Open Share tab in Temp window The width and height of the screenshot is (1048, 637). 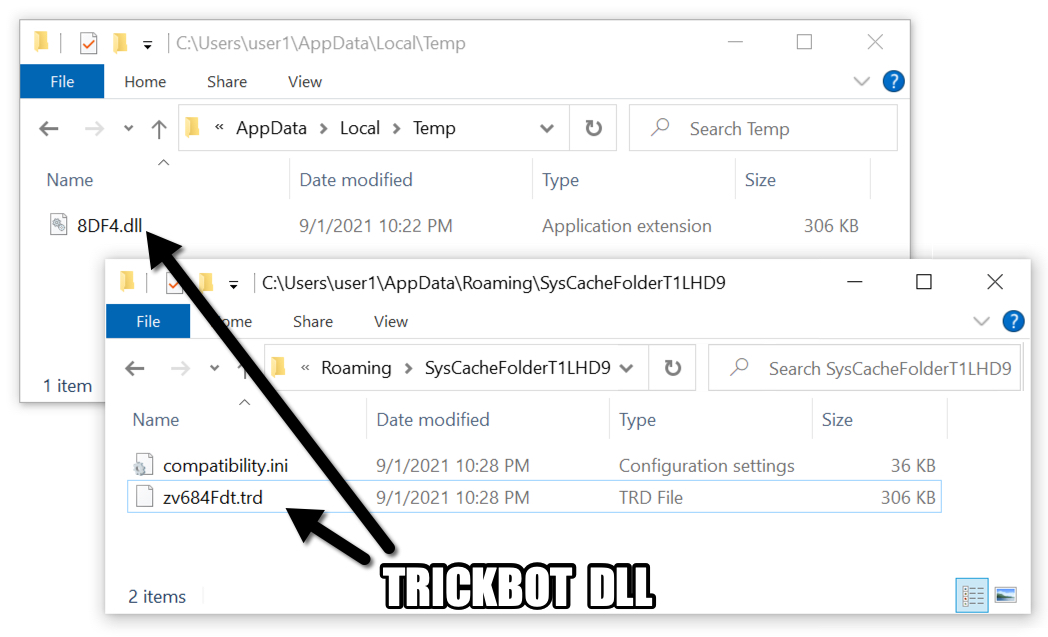[x=227, y=82]
